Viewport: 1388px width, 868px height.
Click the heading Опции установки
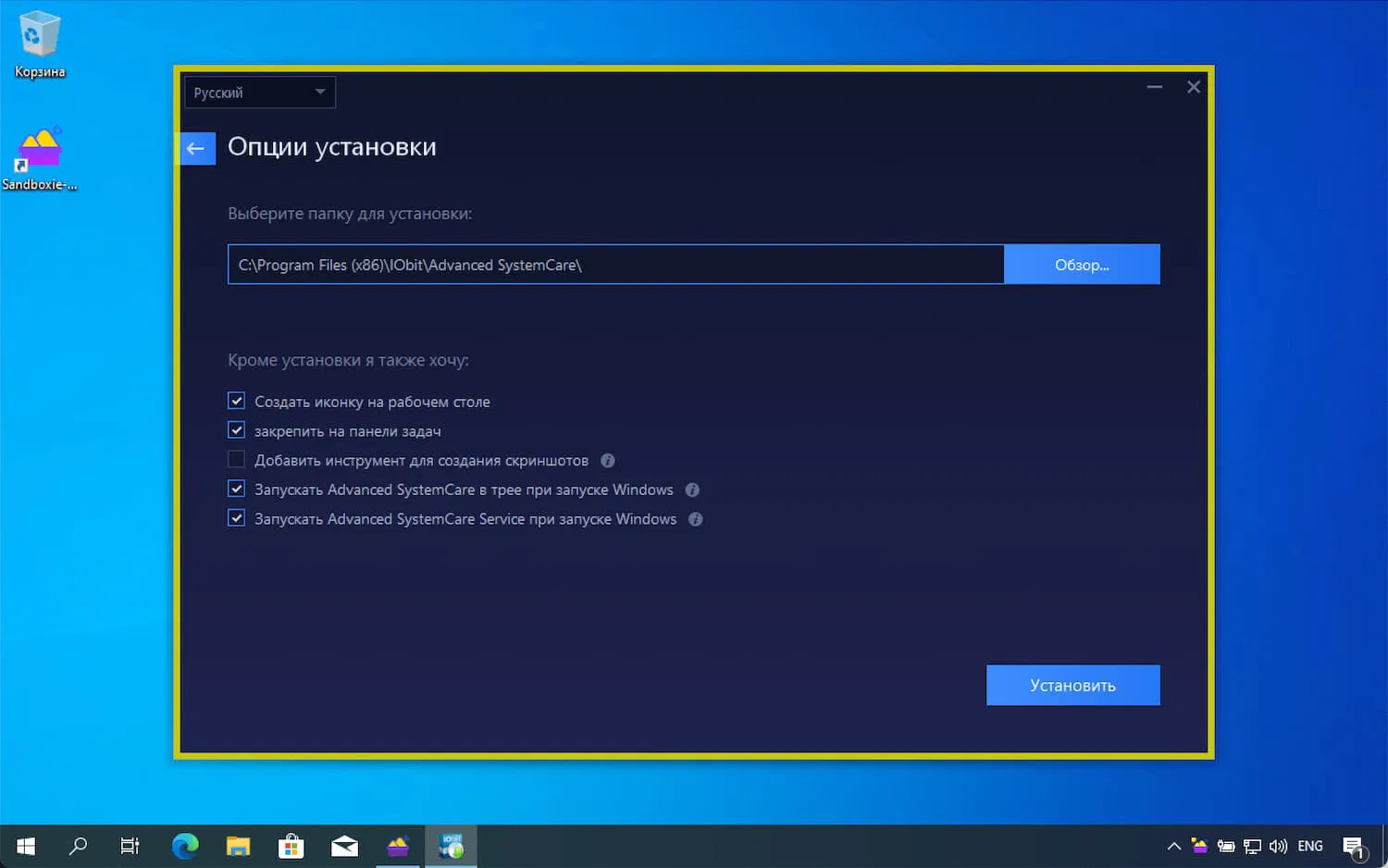pos(332,147)
